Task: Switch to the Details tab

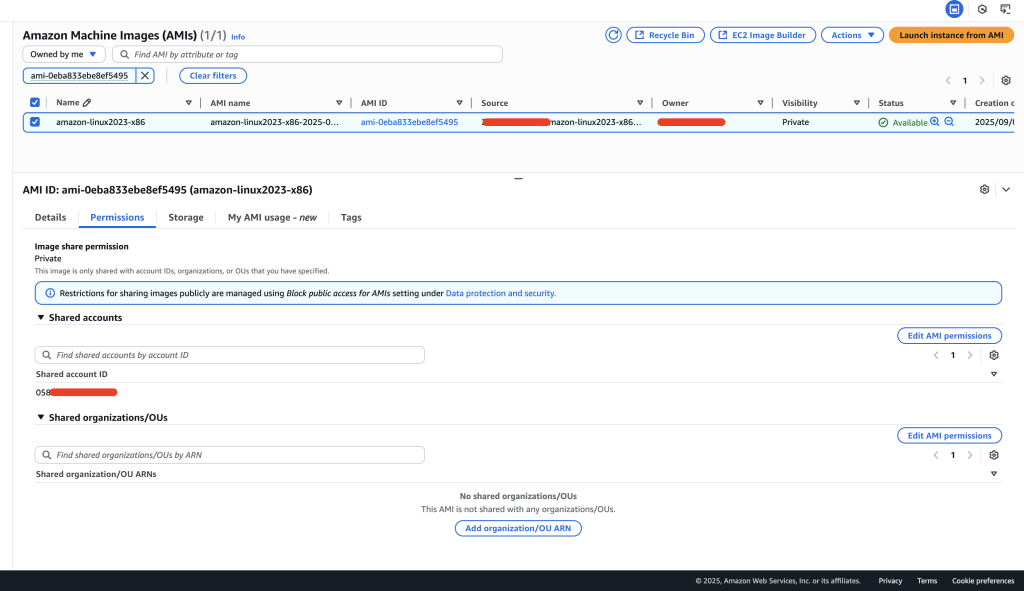Action: pyautogui.click(x=50, y=217)
